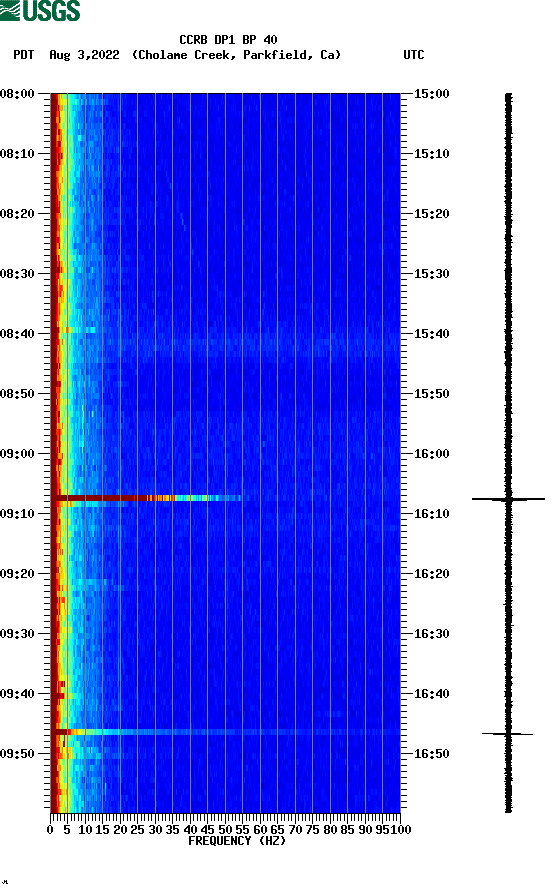Click the USGS logo
The height and width of the screenshot is (893, 552).
coord(40,10)
